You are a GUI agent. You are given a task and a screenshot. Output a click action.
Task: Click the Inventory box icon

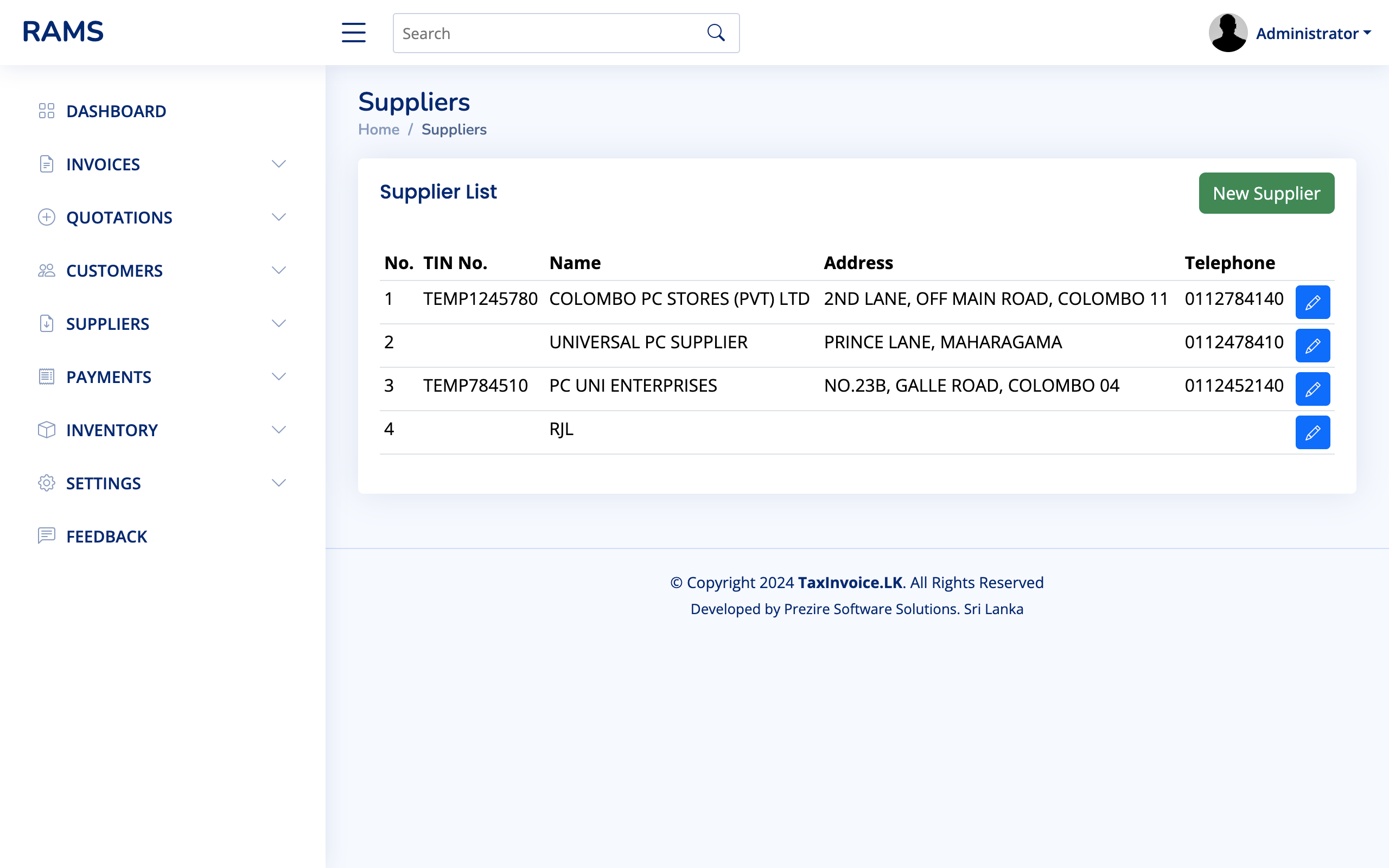(47, 430)
